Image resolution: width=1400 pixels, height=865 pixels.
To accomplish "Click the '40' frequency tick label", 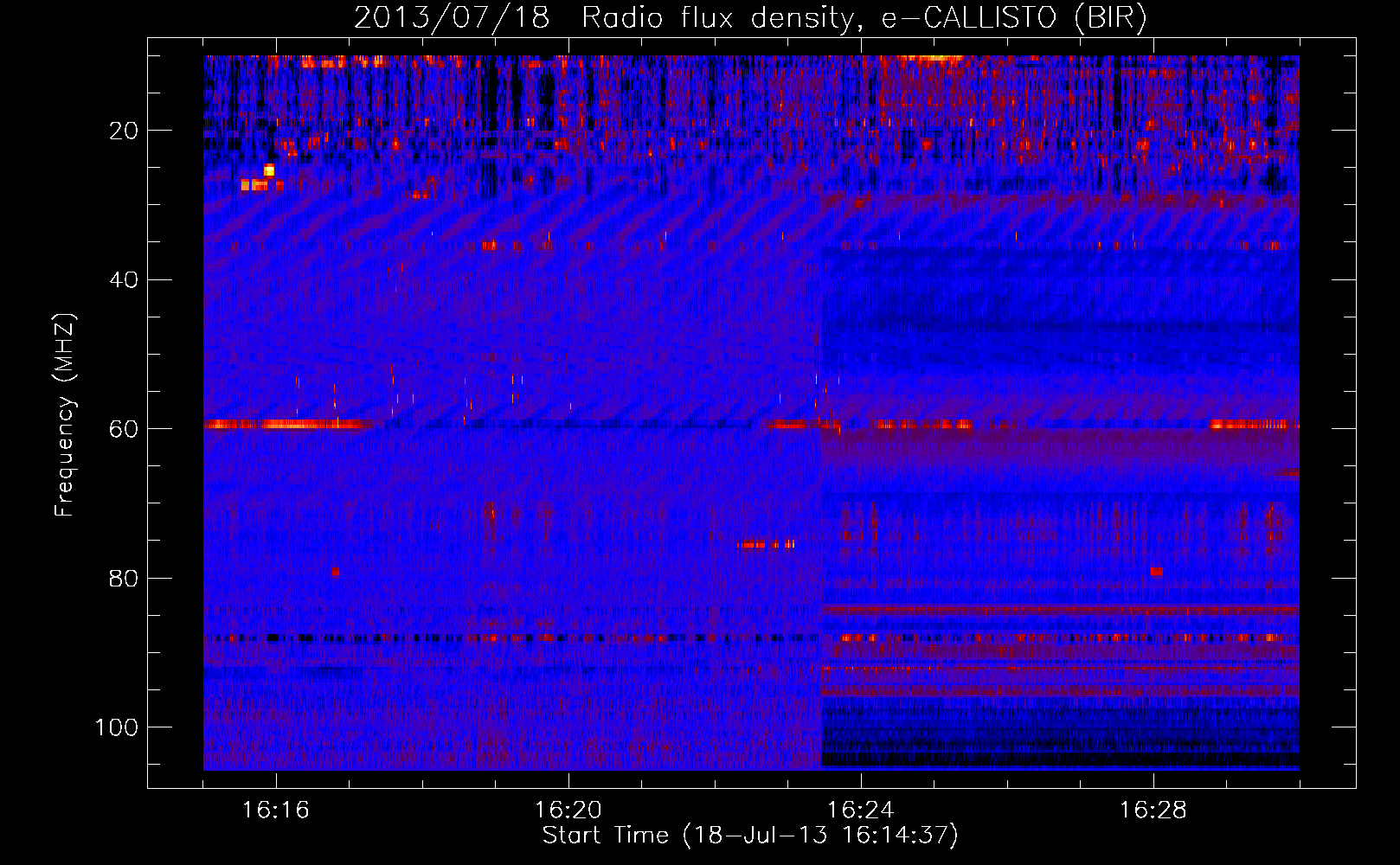I will 124,280.
